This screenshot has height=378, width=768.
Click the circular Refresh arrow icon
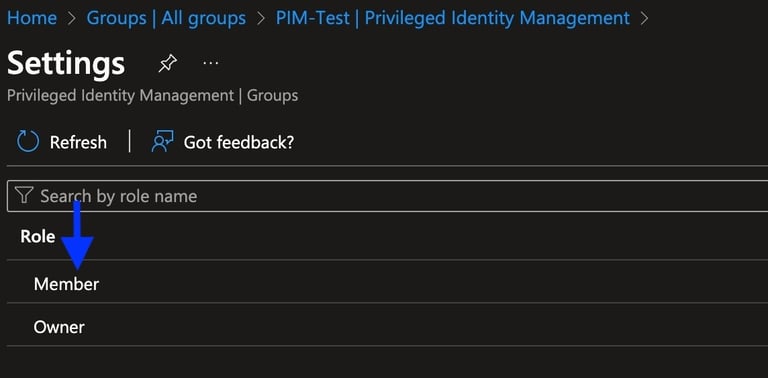pos(28,142)
